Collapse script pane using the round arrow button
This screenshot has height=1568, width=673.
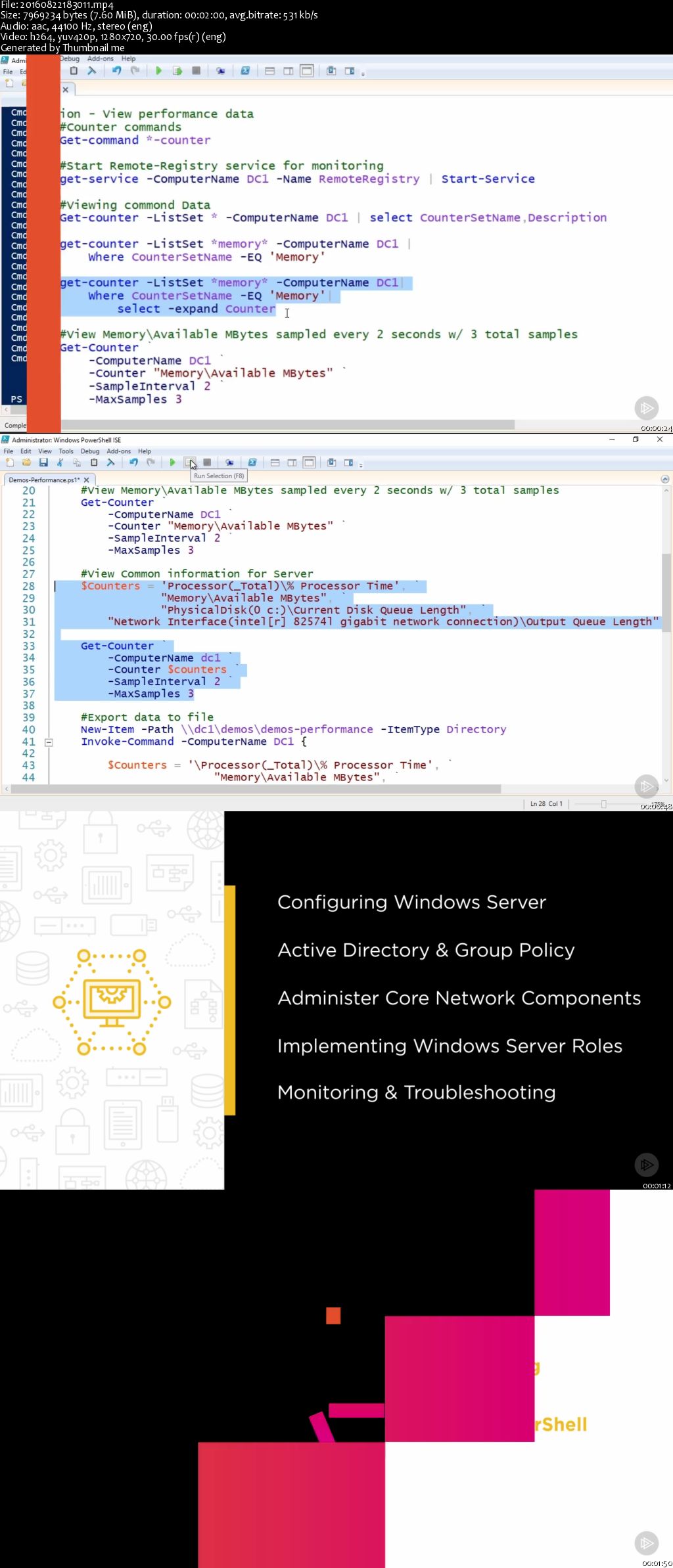tap(664, 480)
